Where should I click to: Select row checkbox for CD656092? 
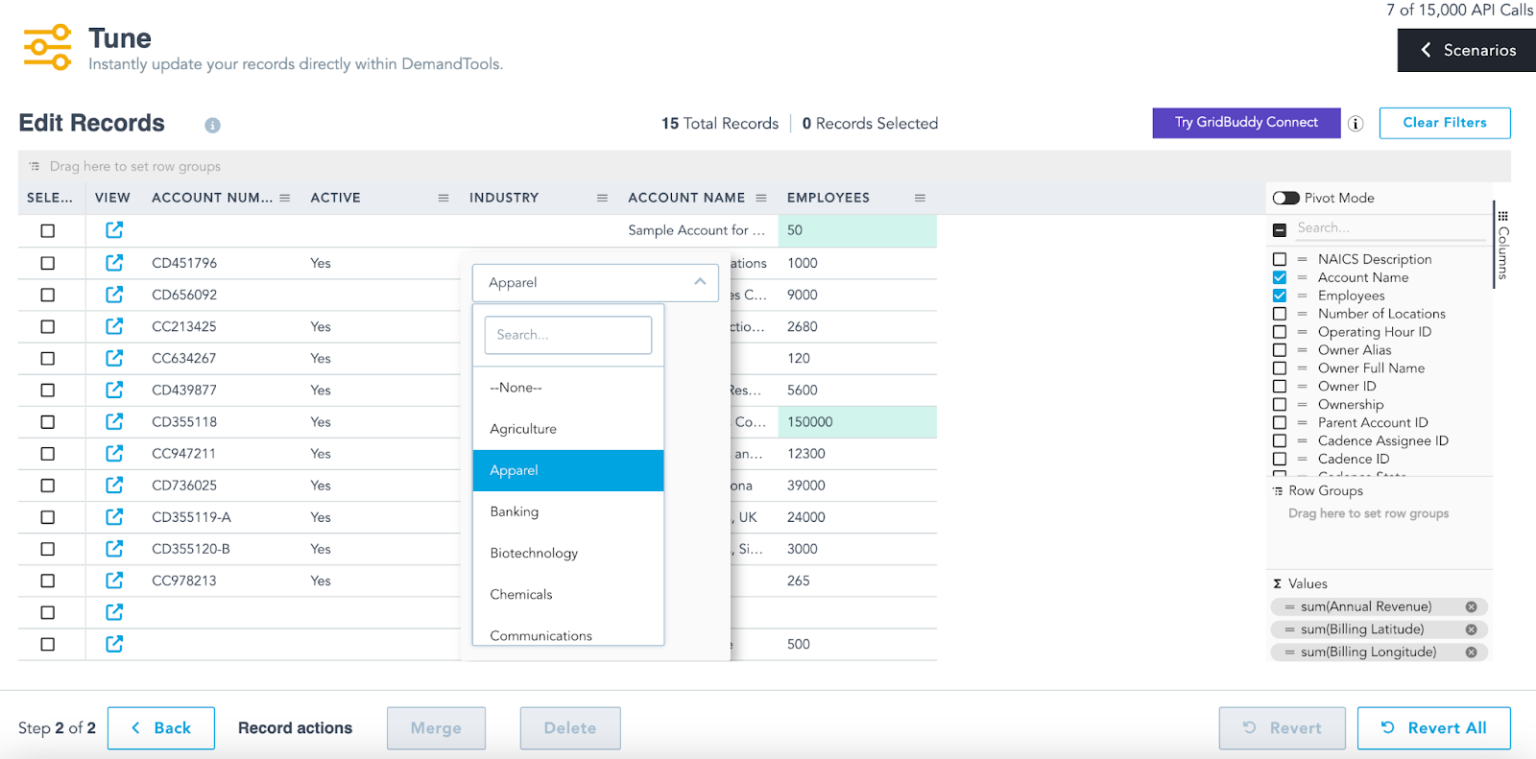click(x=47, y=295)
